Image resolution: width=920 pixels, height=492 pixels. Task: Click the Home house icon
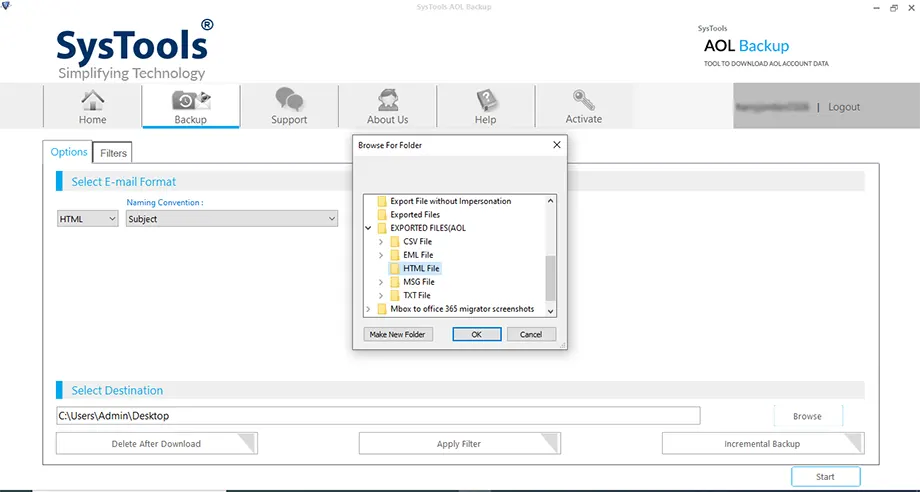click(x=93, y=100)
